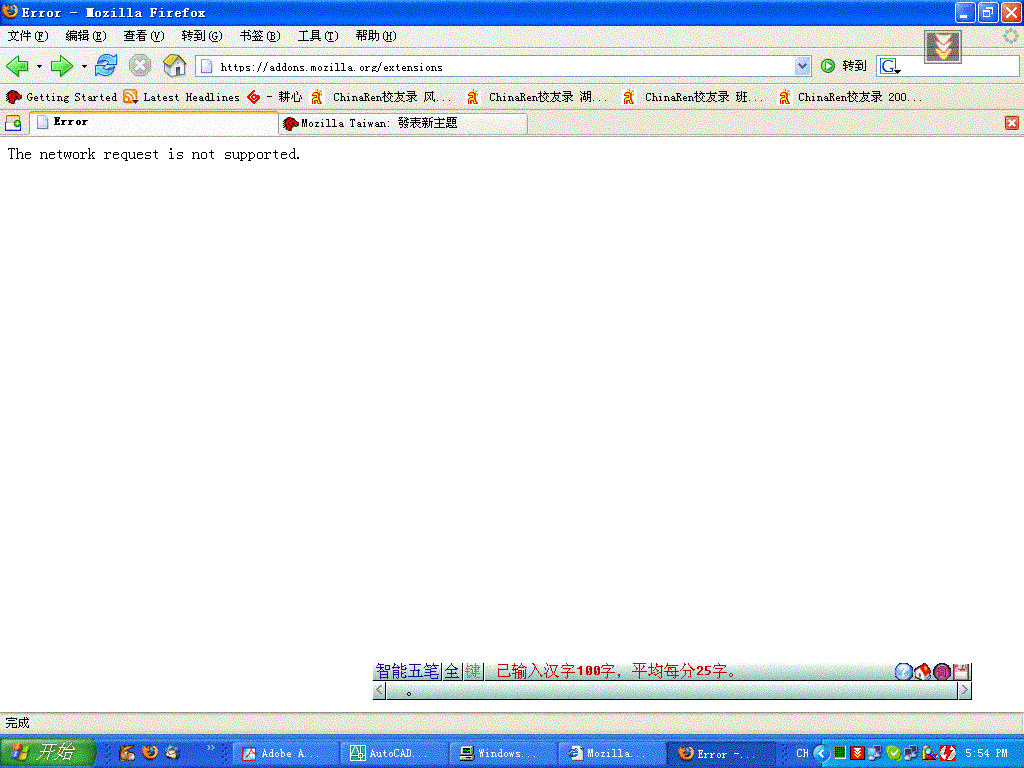
Task: Open the 工具(T) Tools menu
Action: pos(318,36)
